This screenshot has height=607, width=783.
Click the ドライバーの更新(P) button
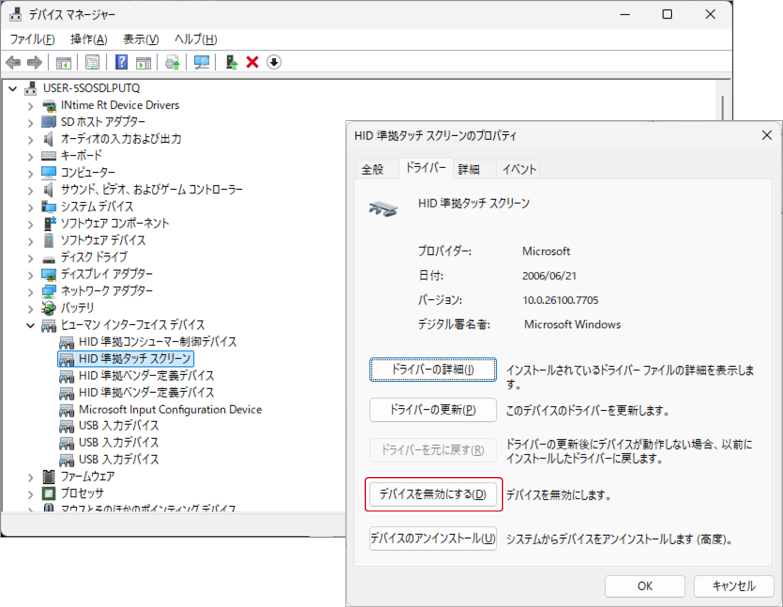(x=433, y=410)
